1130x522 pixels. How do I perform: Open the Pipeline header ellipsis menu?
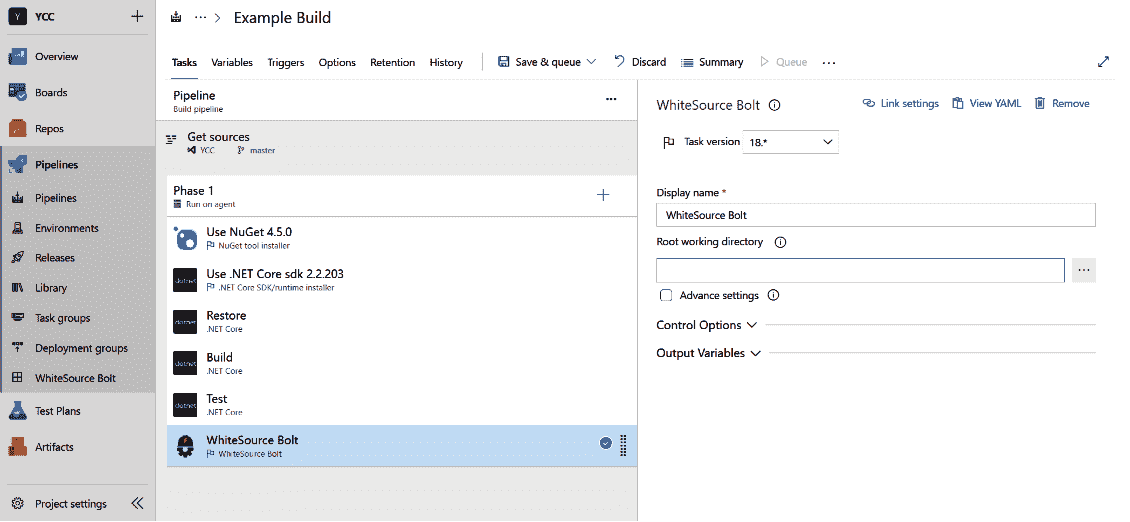click(x=611, y=99)
